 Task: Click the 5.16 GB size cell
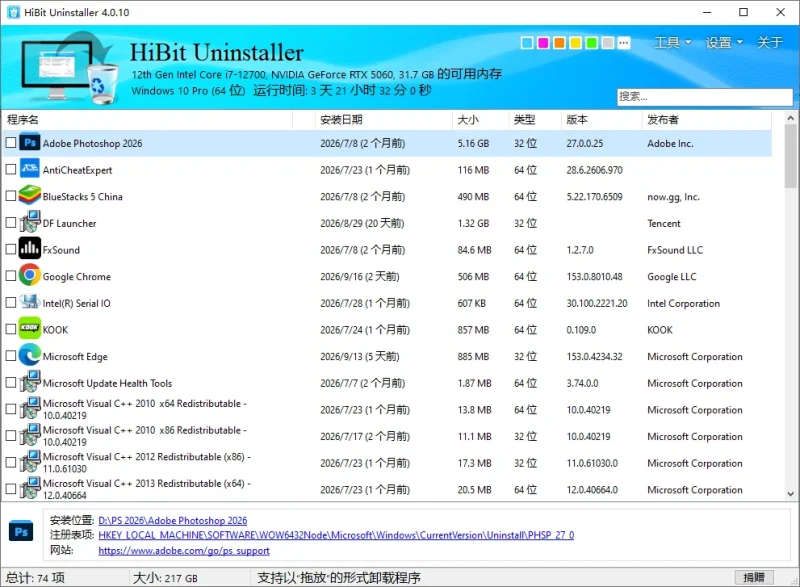pyautogui.click(x=473, y=143)
